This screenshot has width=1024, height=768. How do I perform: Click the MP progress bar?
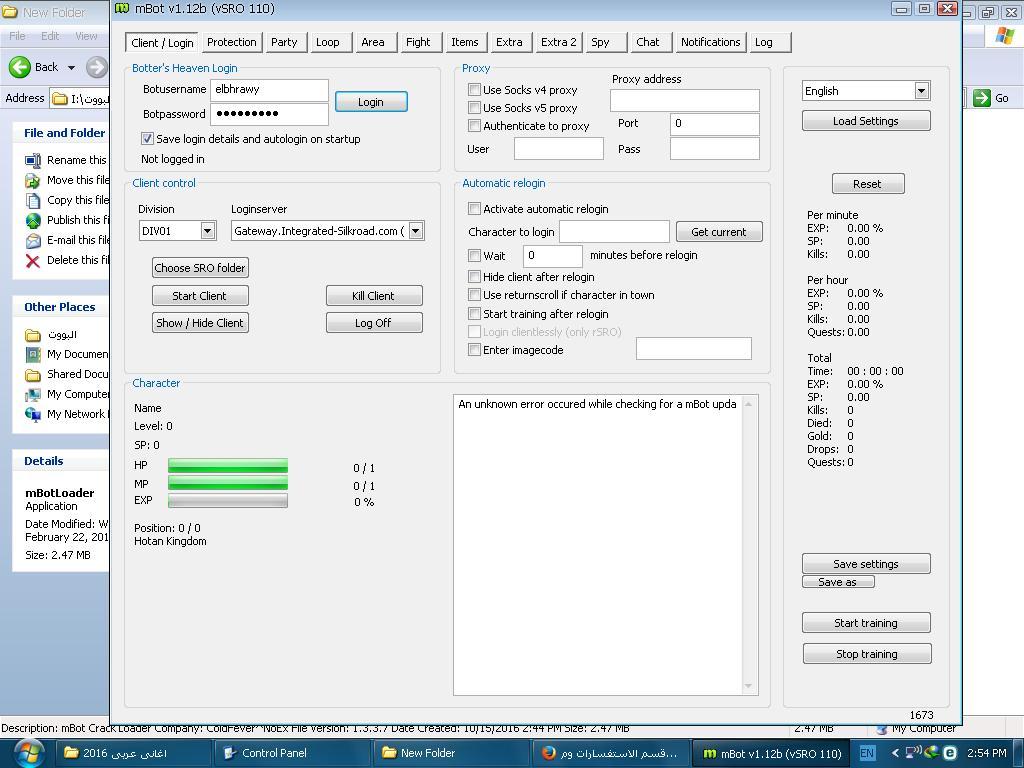tap(228, 483)
